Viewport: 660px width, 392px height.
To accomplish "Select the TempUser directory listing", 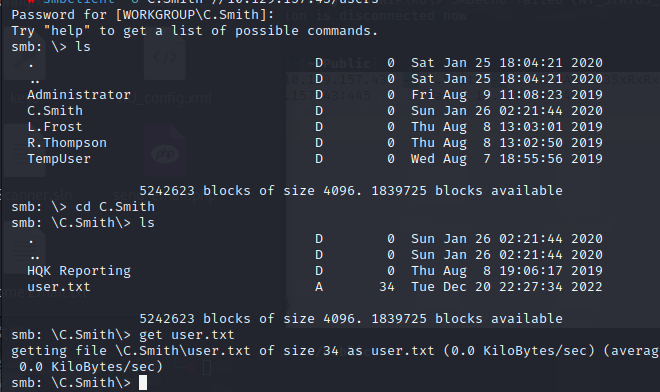I will point(59,159).
